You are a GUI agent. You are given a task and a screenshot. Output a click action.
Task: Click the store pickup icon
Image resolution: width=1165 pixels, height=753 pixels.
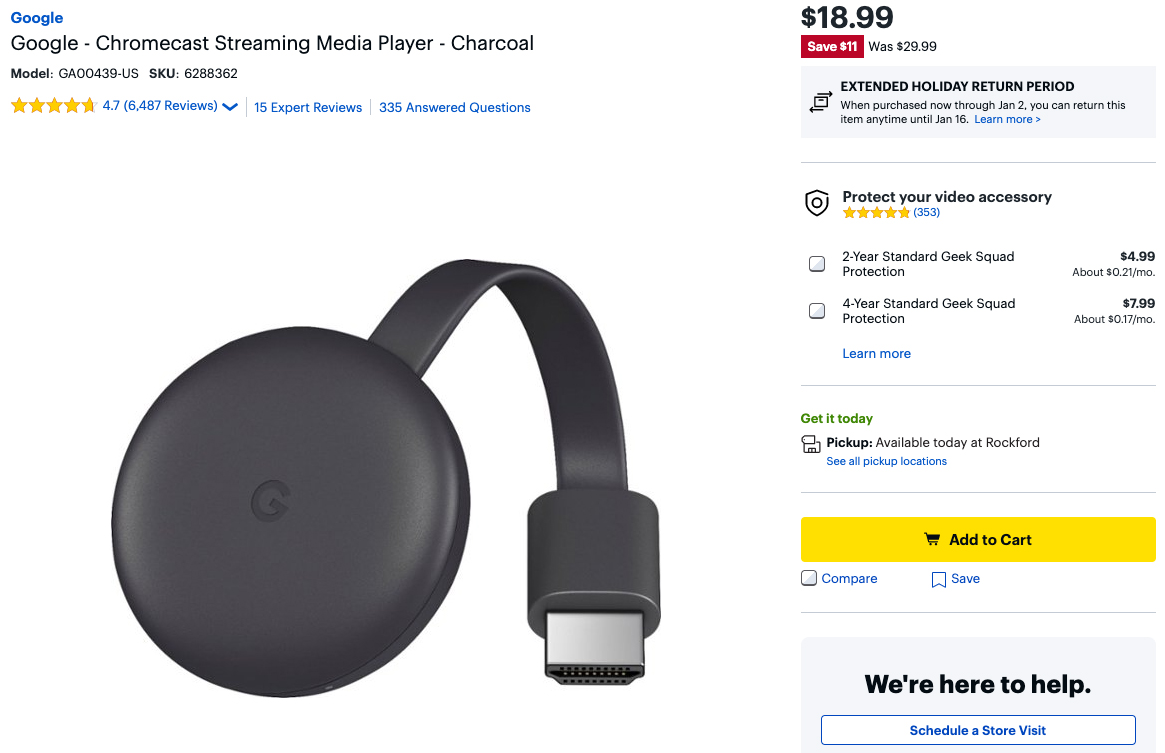tap(811, 444)
